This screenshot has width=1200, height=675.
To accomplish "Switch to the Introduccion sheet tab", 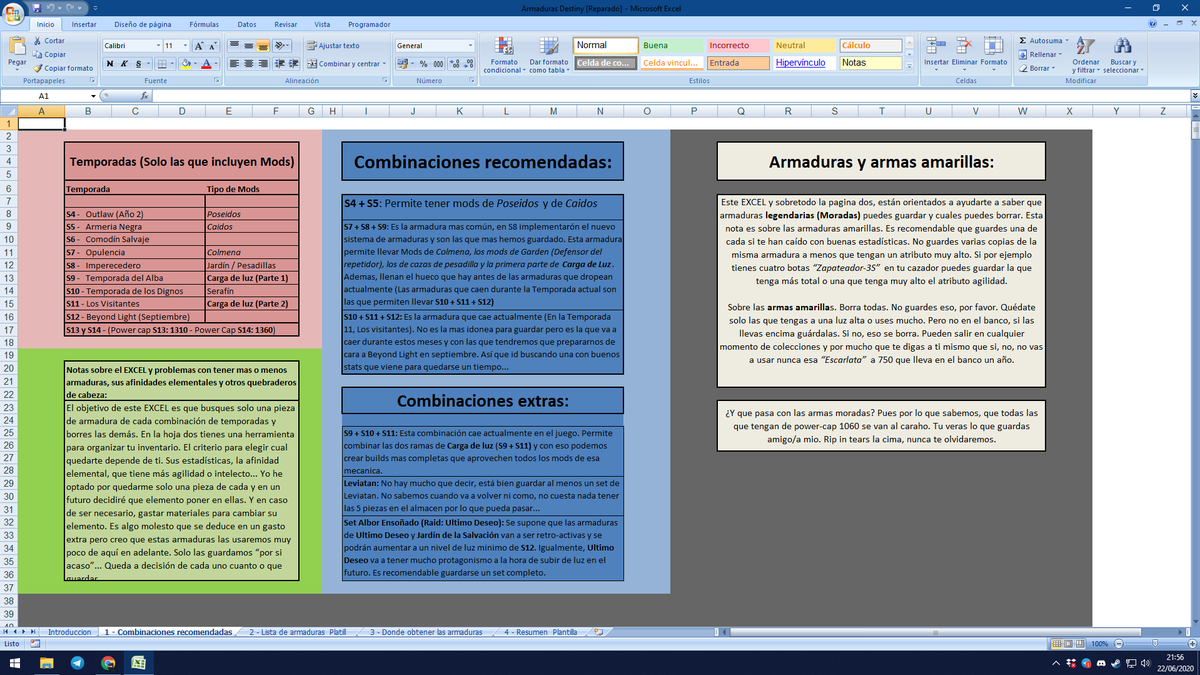I will [70, 632].
